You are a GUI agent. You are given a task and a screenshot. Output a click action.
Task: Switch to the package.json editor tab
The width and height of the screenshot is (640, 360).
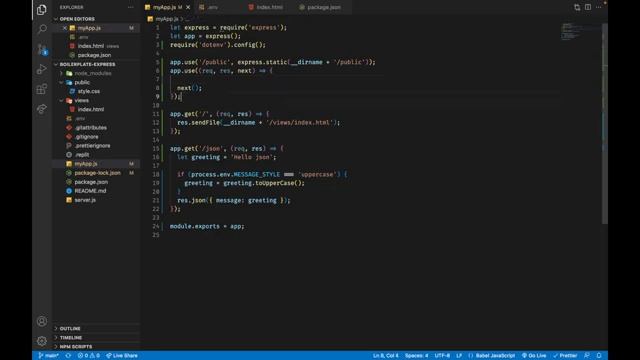point(323,7)
